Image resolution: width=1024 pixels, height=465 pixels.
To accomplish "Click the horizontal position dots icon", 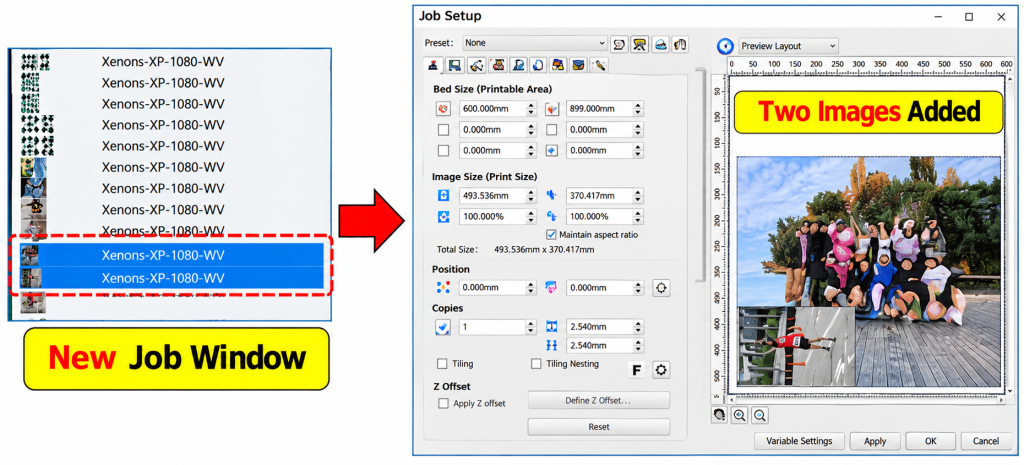I will pos(443,287).
